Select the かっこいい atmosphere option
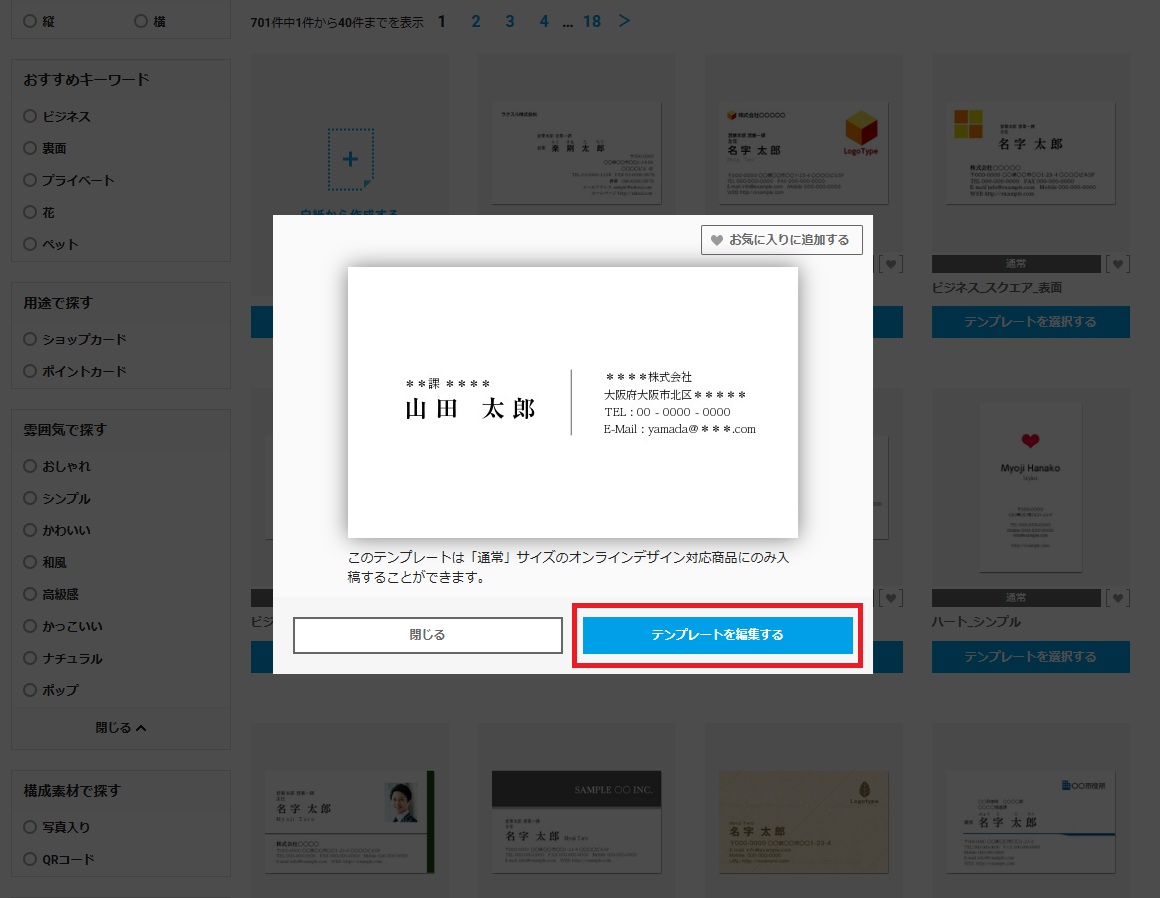Screen dimensions: 1160x898 click(x=30, y=626)
